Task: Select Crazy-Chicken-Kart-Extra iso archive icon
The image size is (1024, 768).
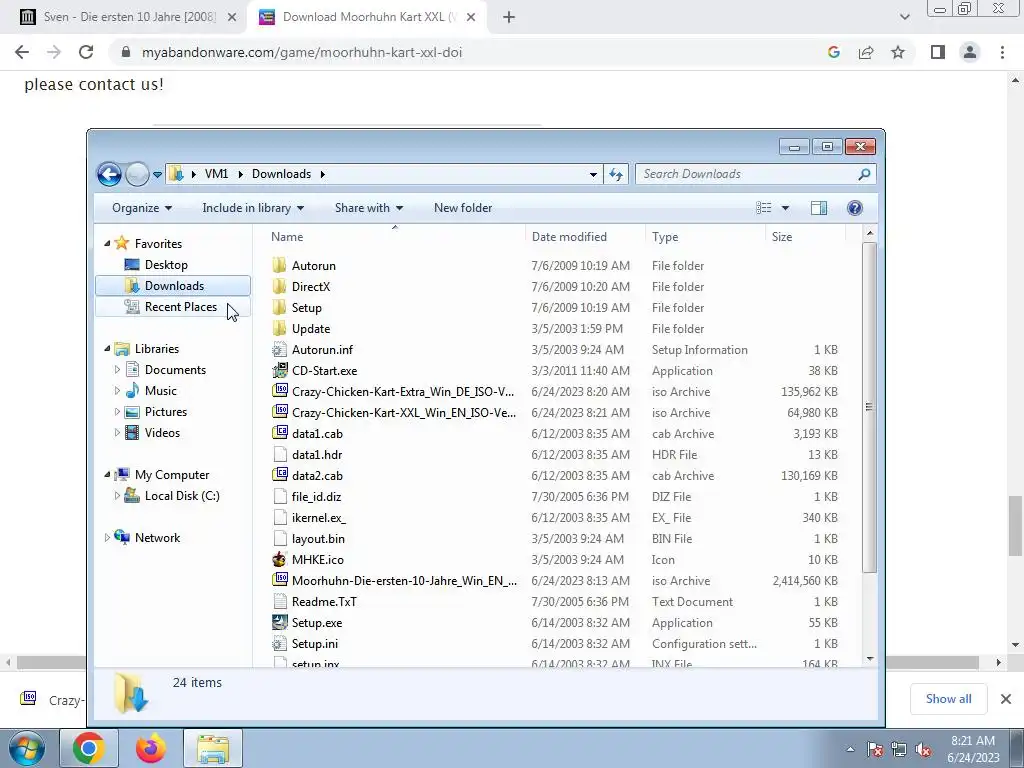Action: (x=280, y=391)
